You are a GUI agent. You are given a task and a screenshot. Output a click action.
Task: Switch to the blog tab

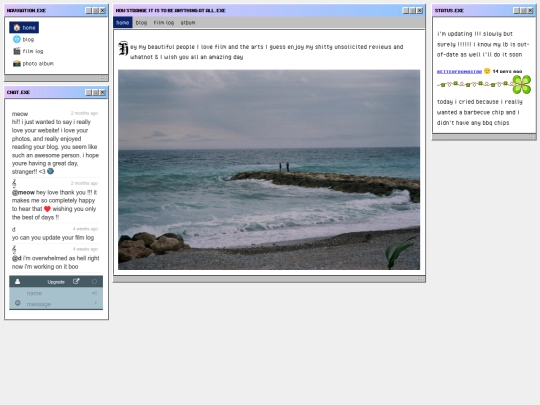tap(141, 22)
